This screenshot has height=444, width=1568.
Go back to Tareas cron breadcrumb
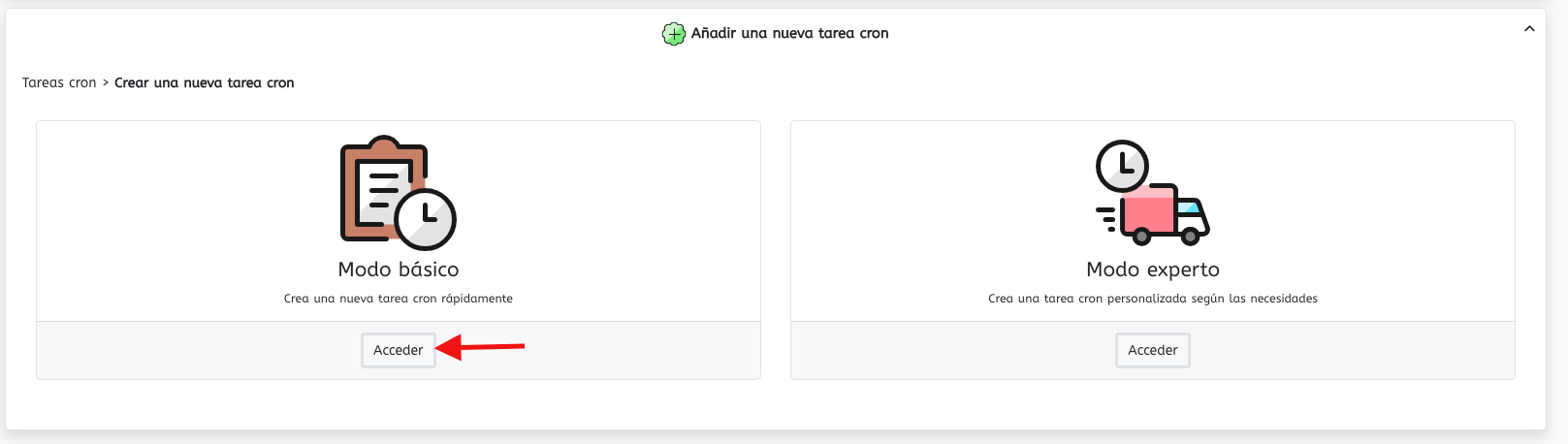point(59,82)
